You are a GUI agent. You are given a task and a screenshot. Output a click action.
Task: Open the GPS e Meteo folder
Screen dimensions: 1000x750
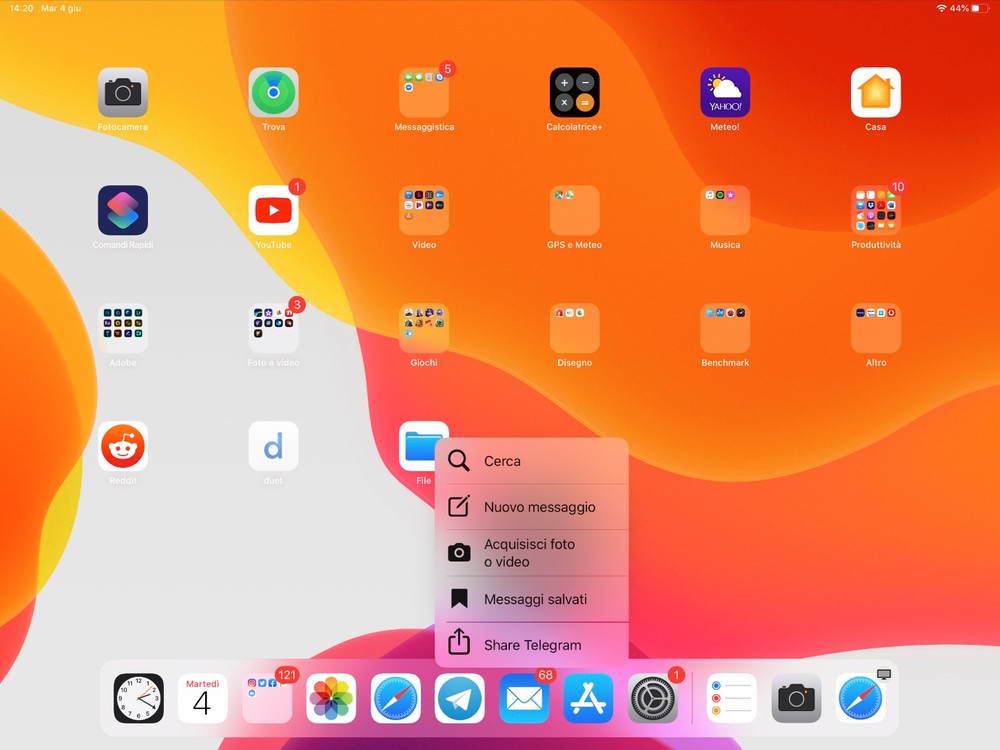point(574,210)
